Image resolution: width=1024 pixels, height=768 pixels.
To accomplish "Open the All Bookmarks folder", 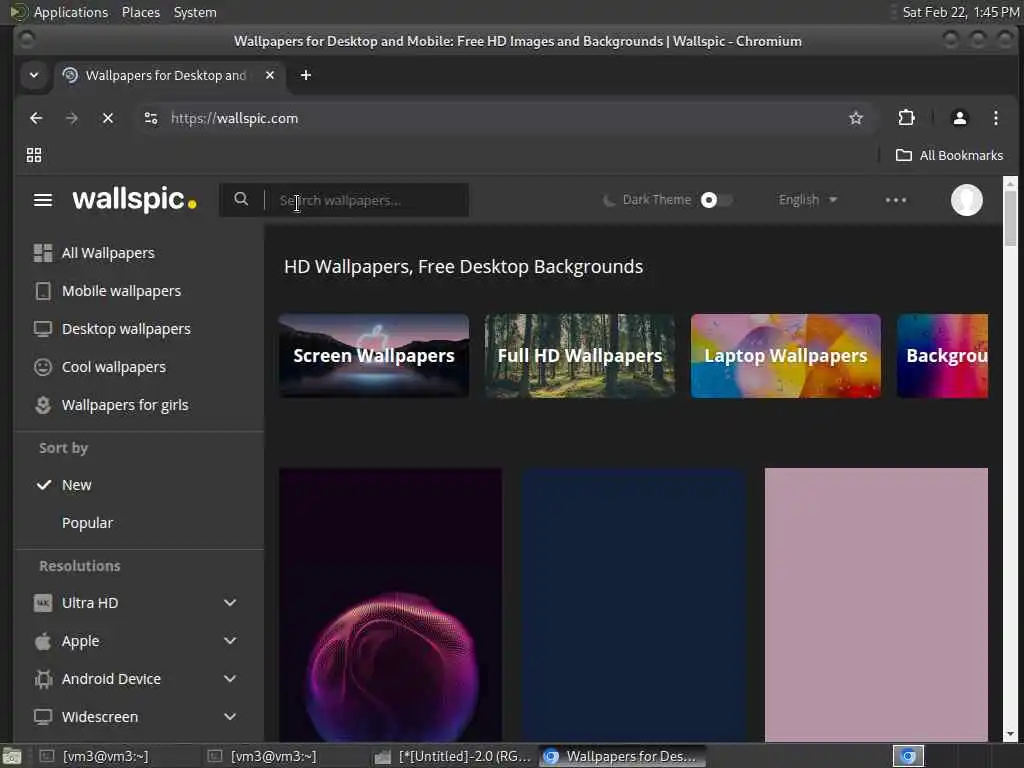I will click(950, 155).
